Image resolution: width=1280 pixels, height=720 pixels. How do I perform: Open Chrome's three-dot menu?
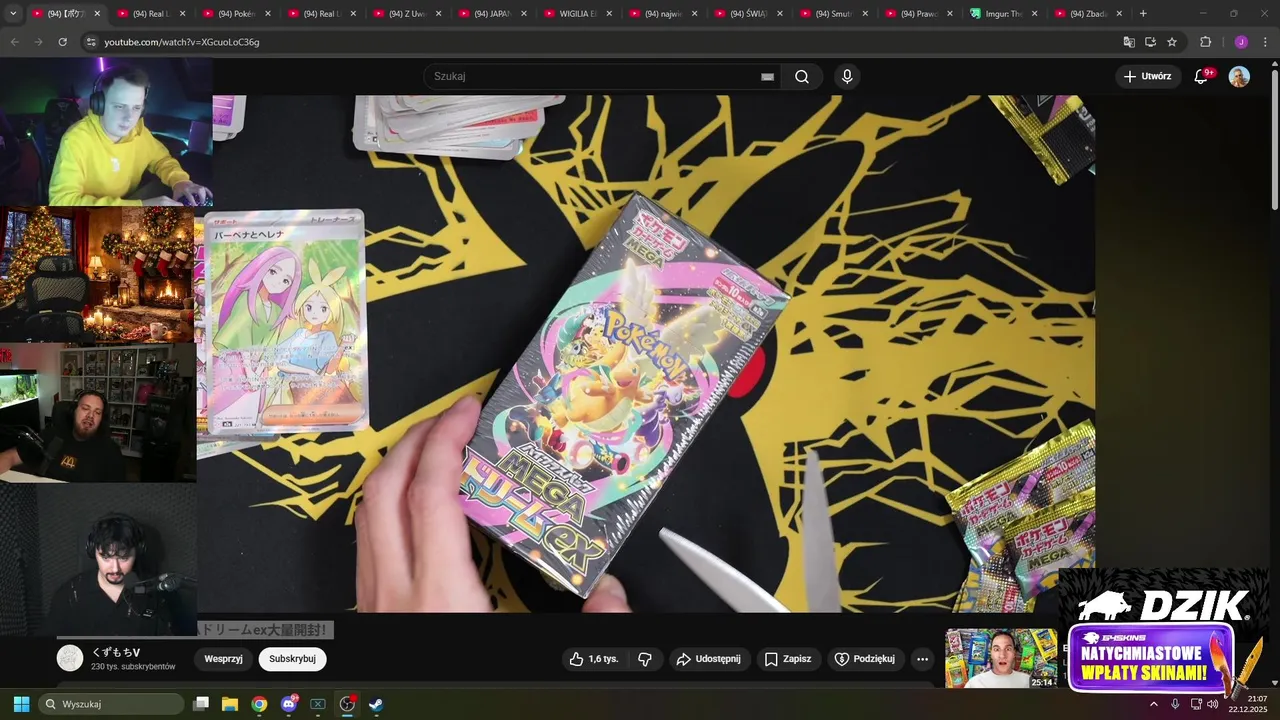coord(1266,42)
